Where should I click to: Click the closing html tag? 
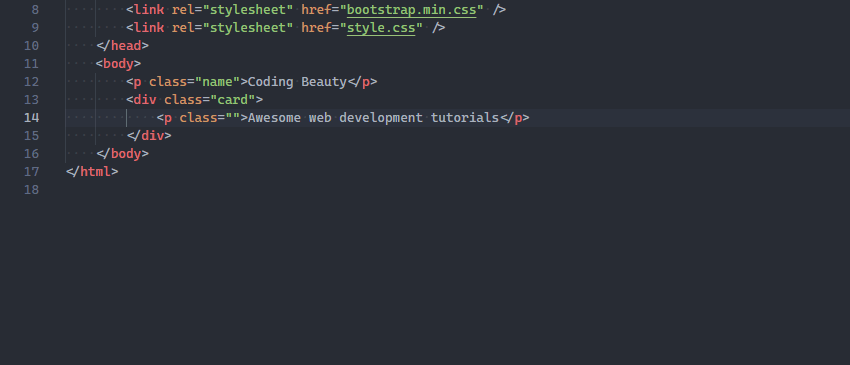pos(92,171)
